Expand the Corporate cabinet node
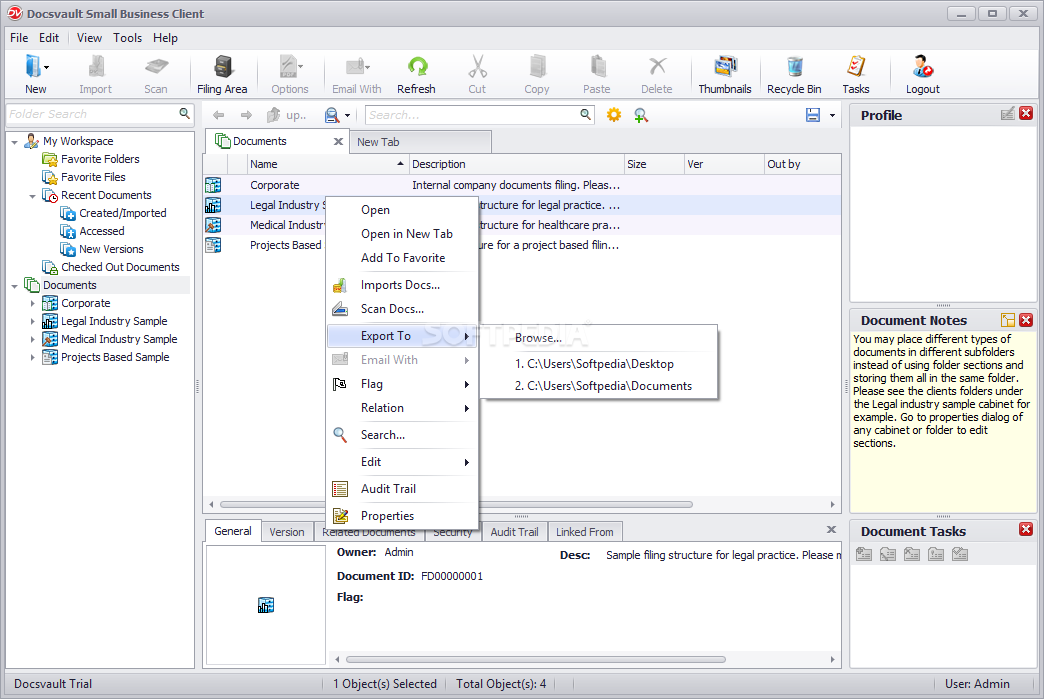 [x=33, y=304]
